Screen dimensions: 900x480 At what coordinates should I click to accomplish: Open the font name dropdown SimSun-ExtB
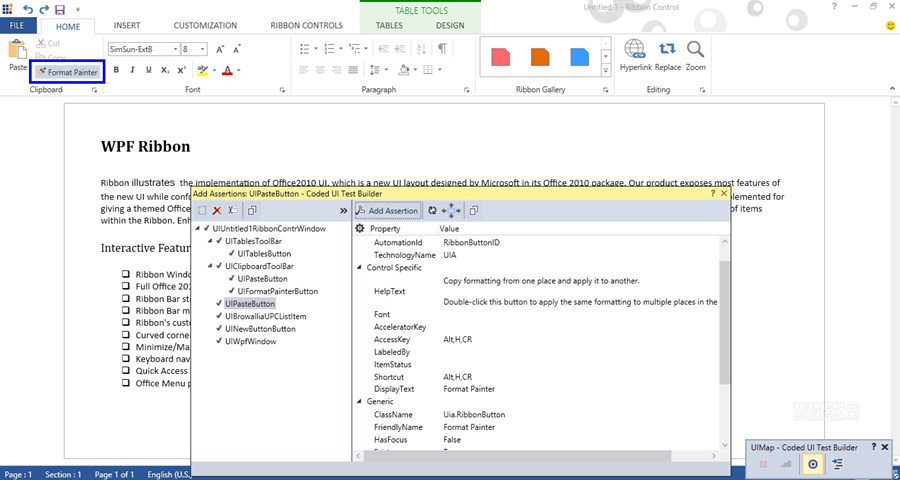[175, 49]
